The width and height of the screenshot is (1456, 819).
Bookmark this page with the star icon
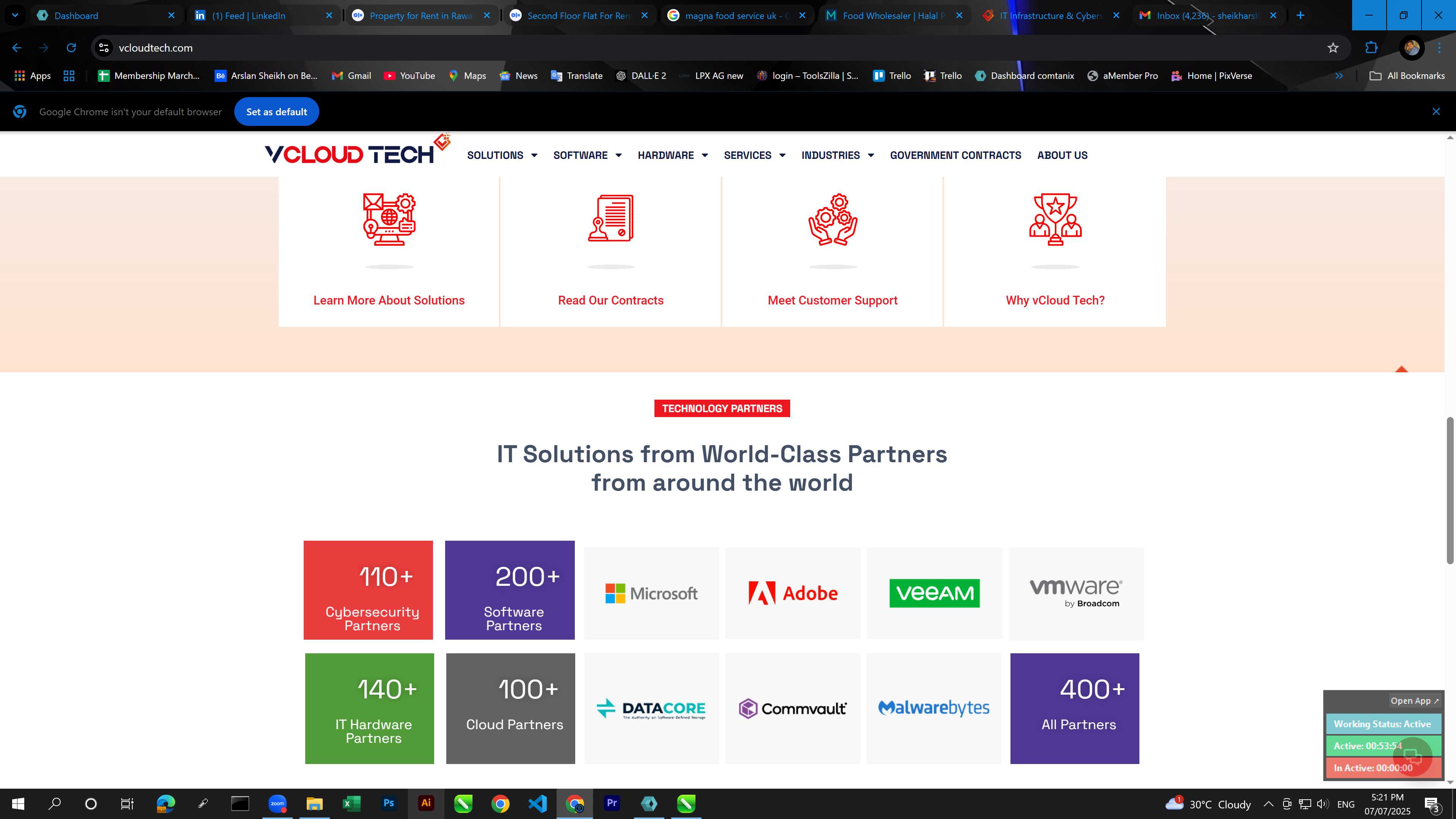coord(1333,48)
